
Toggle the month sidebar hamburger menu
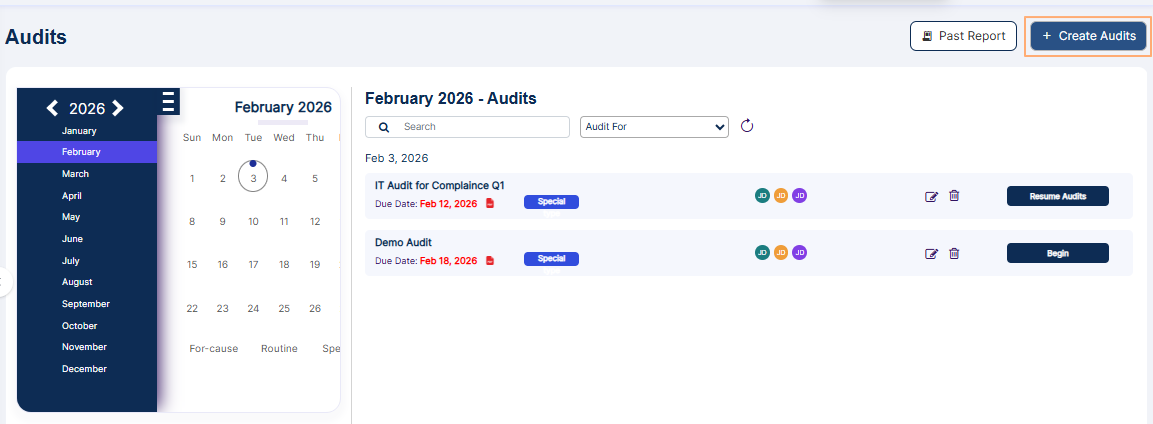click(168, 101)
